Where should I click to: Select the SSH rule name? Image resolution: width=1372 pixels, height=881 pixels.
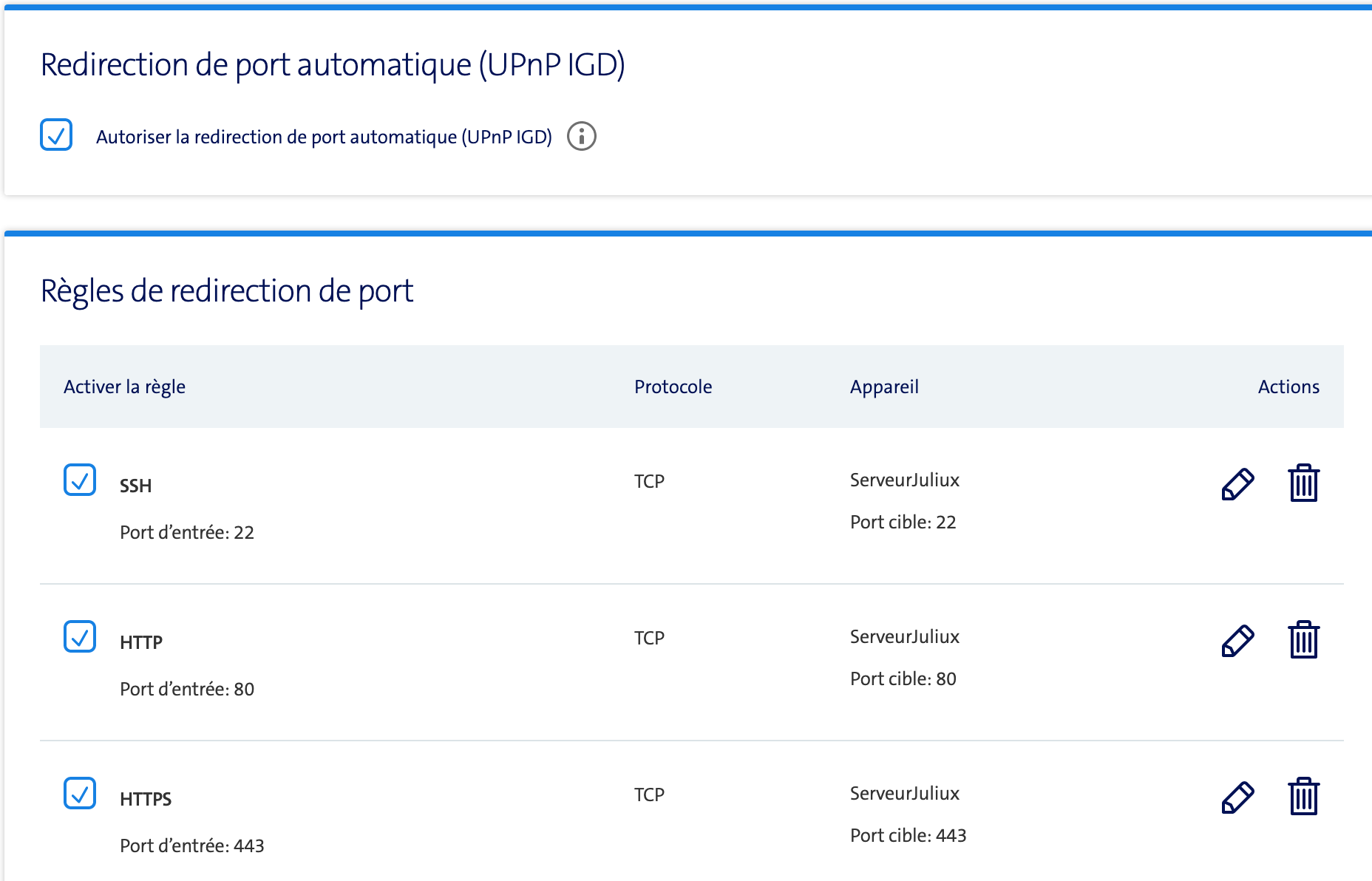[x=136, y=486]
